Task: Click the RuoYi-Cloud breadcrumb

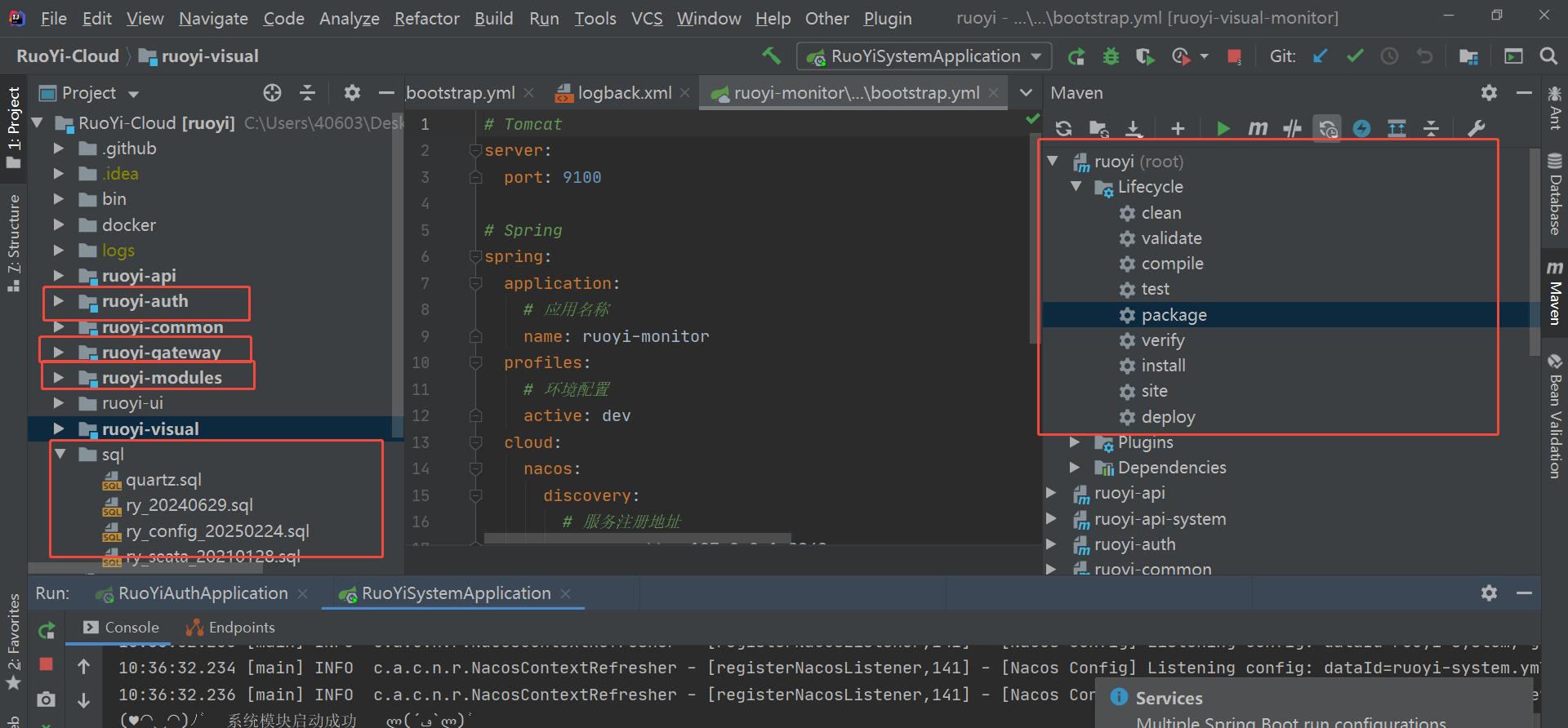Action: click(x=68, y=55)
